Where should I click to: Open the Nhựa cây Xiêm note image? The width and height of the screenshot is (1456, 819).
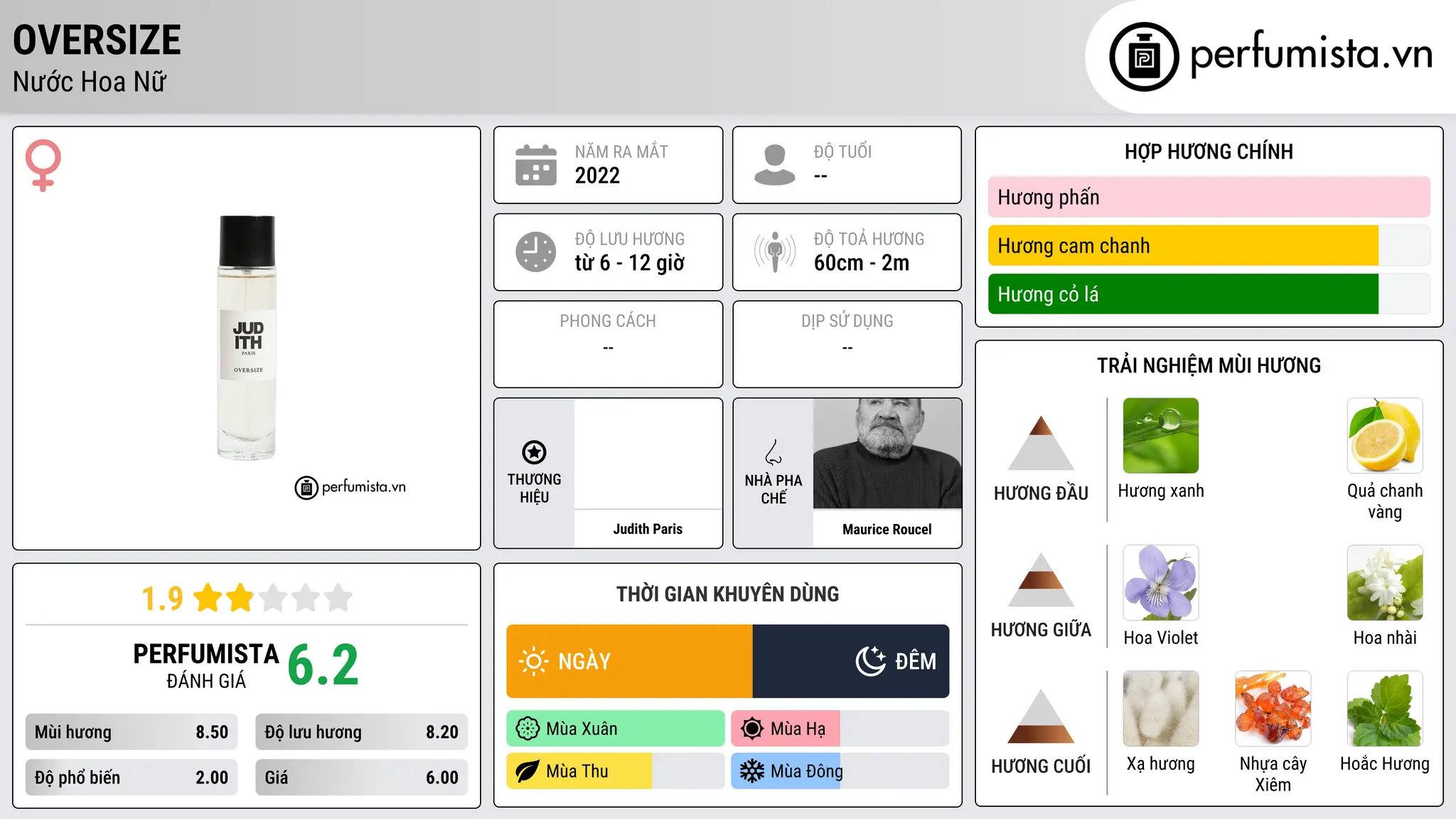pos(1273,709)
